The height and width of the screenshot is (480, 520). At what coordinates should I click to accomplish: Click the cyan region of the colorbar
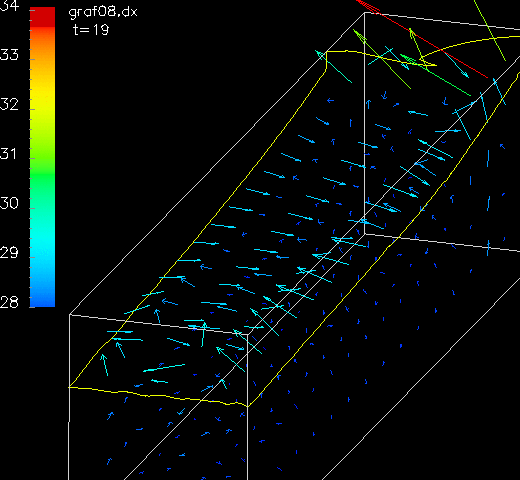[42, 240]
